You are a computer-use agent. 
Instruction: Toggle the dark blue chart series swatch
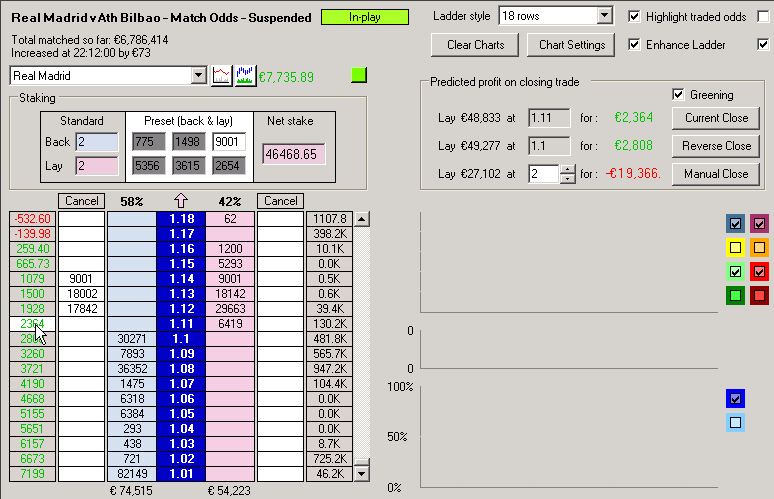(736, 399)
